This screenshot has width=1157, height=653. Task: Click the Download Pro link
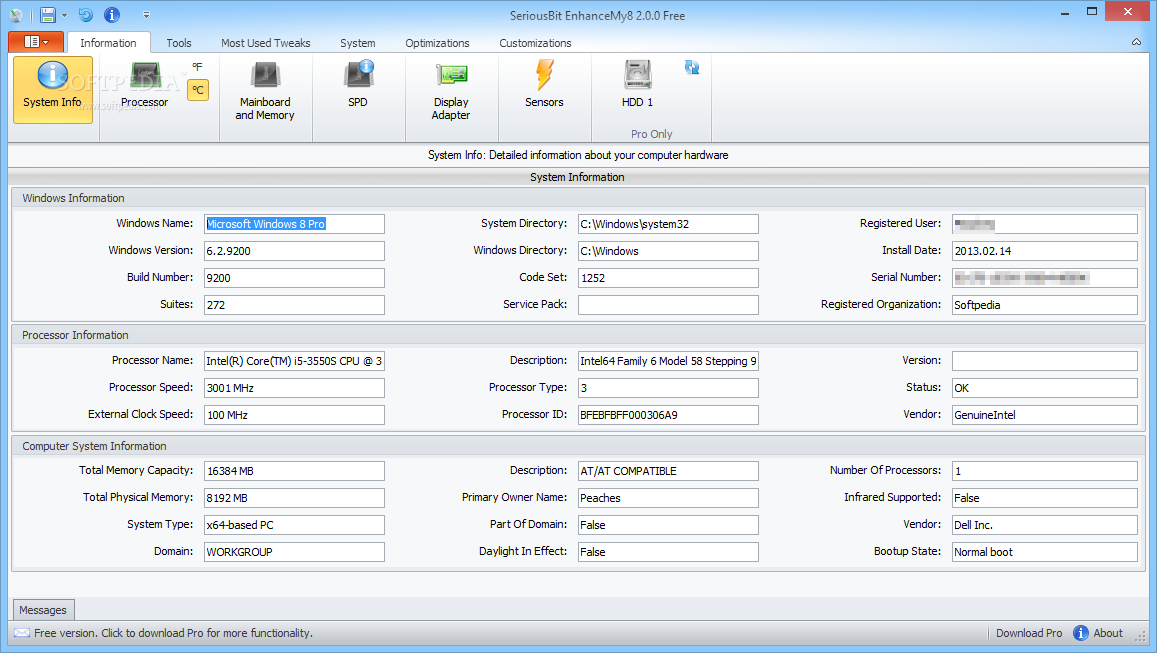coord(1029,633)
